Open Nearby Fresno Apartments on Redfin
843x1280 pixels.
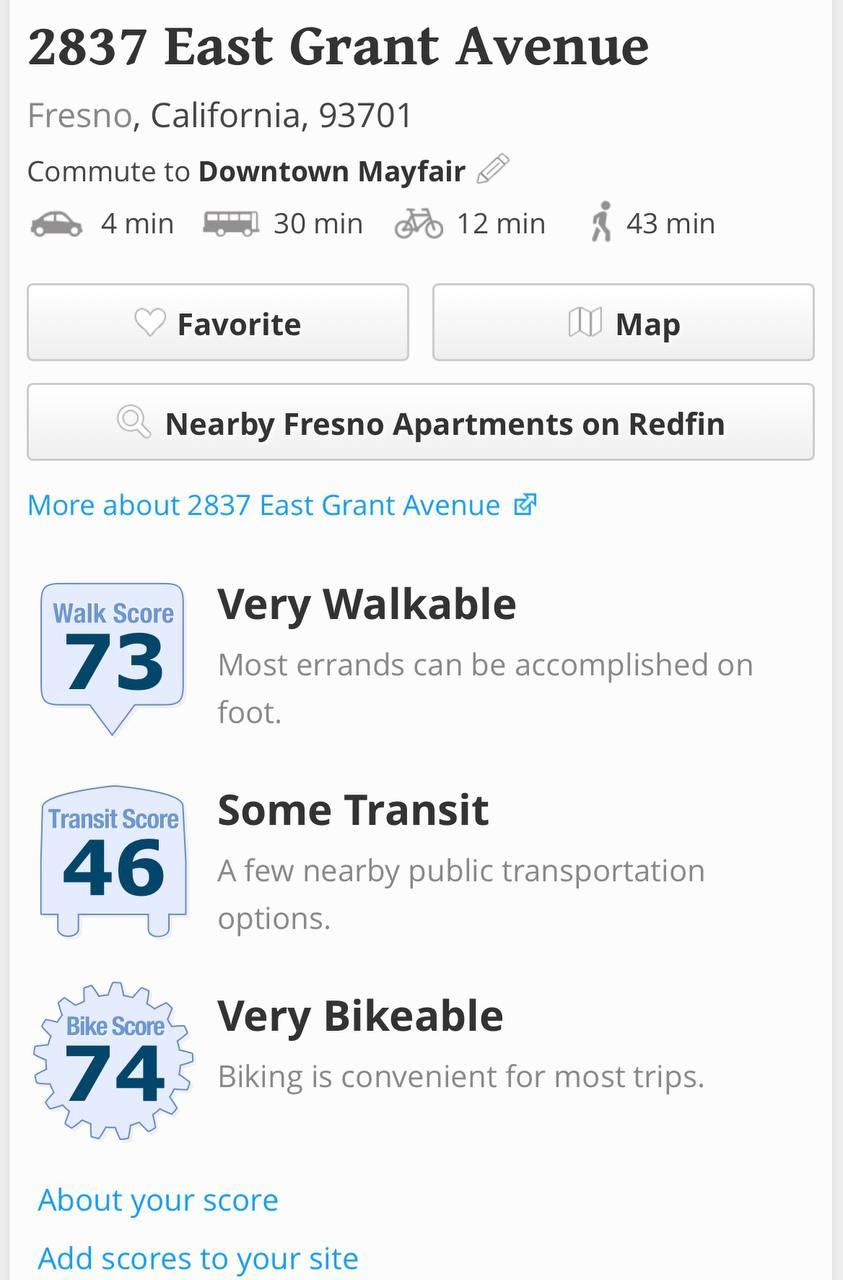[x=421, y=422]
